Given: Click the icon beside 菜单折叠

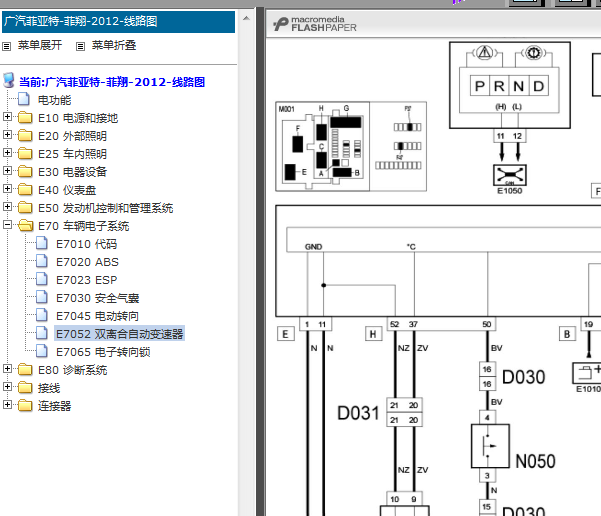Looking at the screenshot, I should point(80,47).
